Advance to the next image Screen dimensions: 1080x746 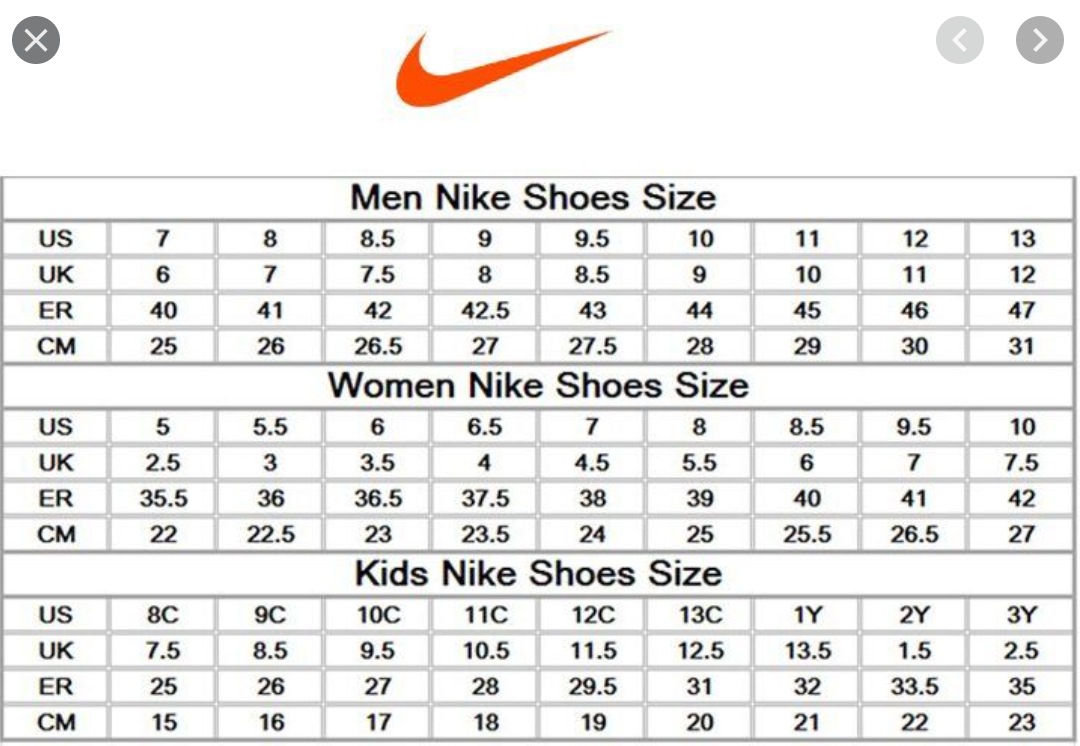tap(1039, 40)
